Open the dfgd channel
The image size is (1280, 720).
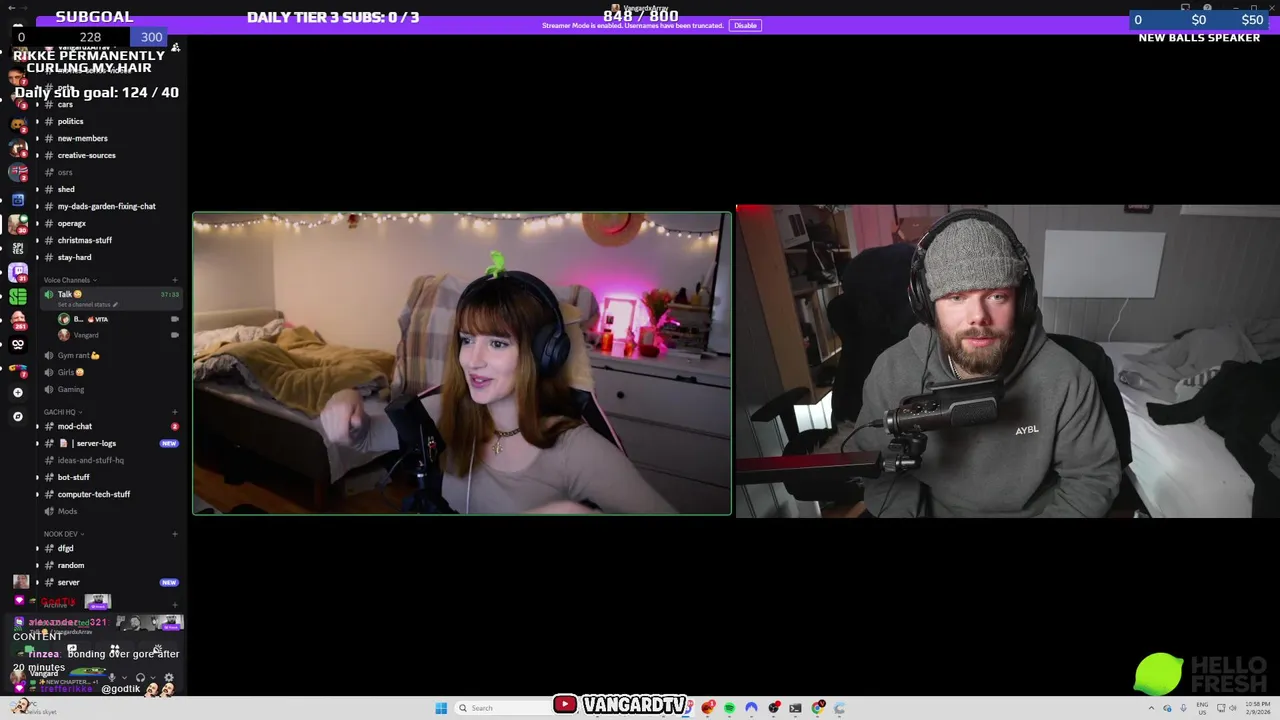[65, 548]
